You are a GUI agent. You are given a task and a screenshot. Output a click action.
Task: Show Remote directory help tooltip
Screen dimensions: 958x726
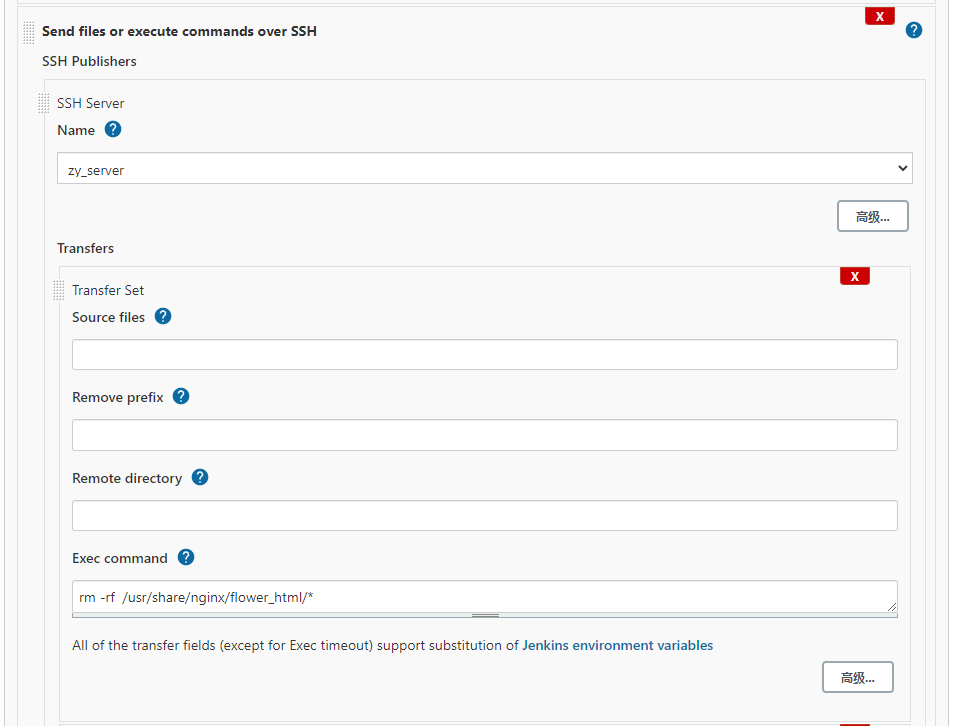pos(200,477)
